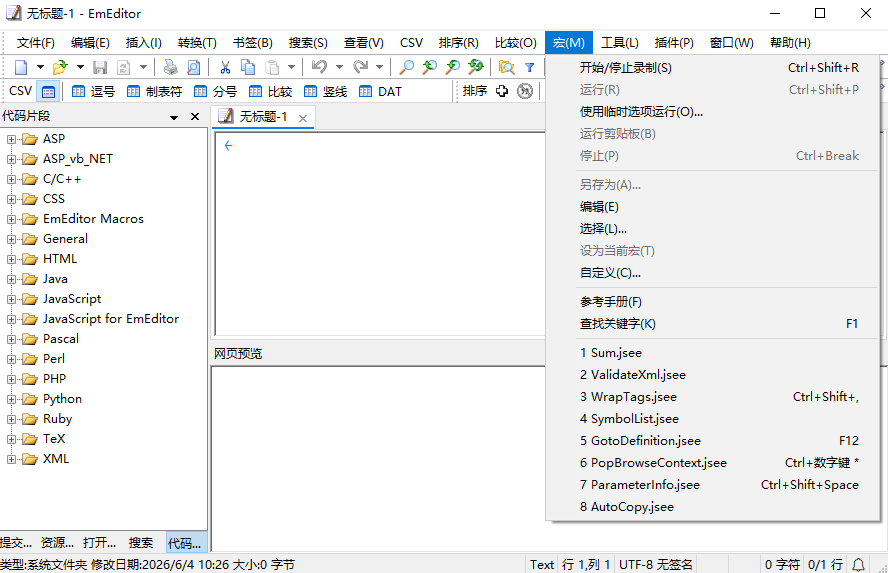This screenshot has width=888, height=573.
Task: Click the Find magnifier icon
Action: (x=406, y=67)
